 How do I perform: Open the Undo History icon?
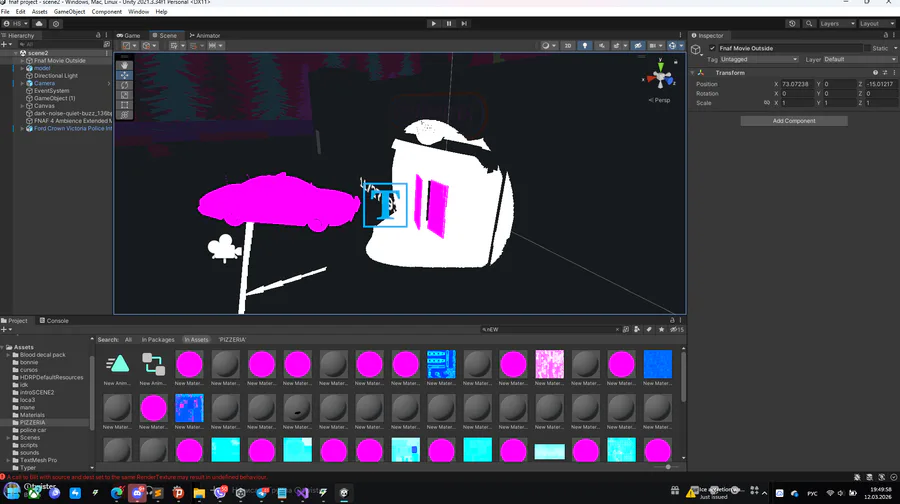pos(792,24)
